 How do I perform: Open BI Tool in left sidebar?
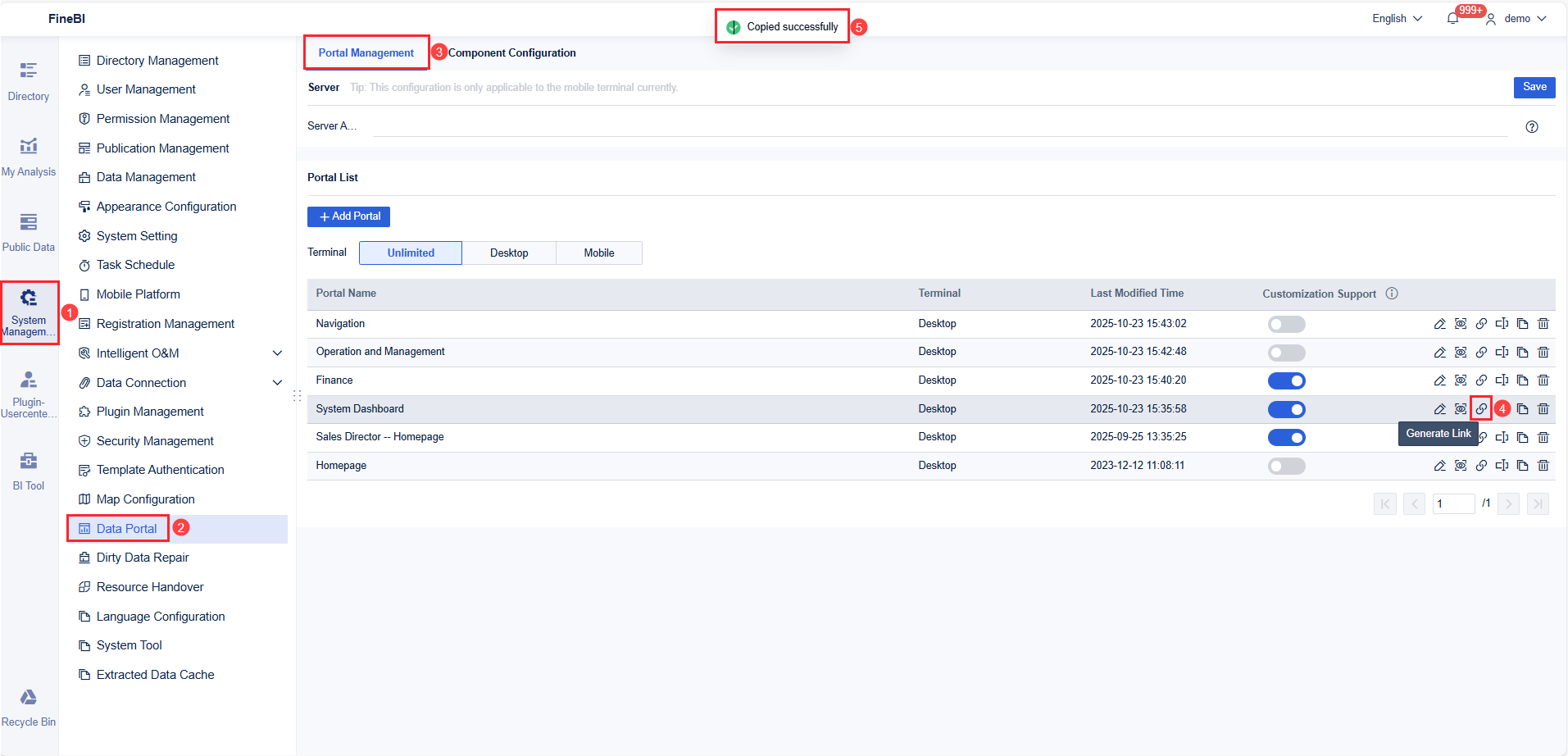pyautogui.click(x=29, y=471)
